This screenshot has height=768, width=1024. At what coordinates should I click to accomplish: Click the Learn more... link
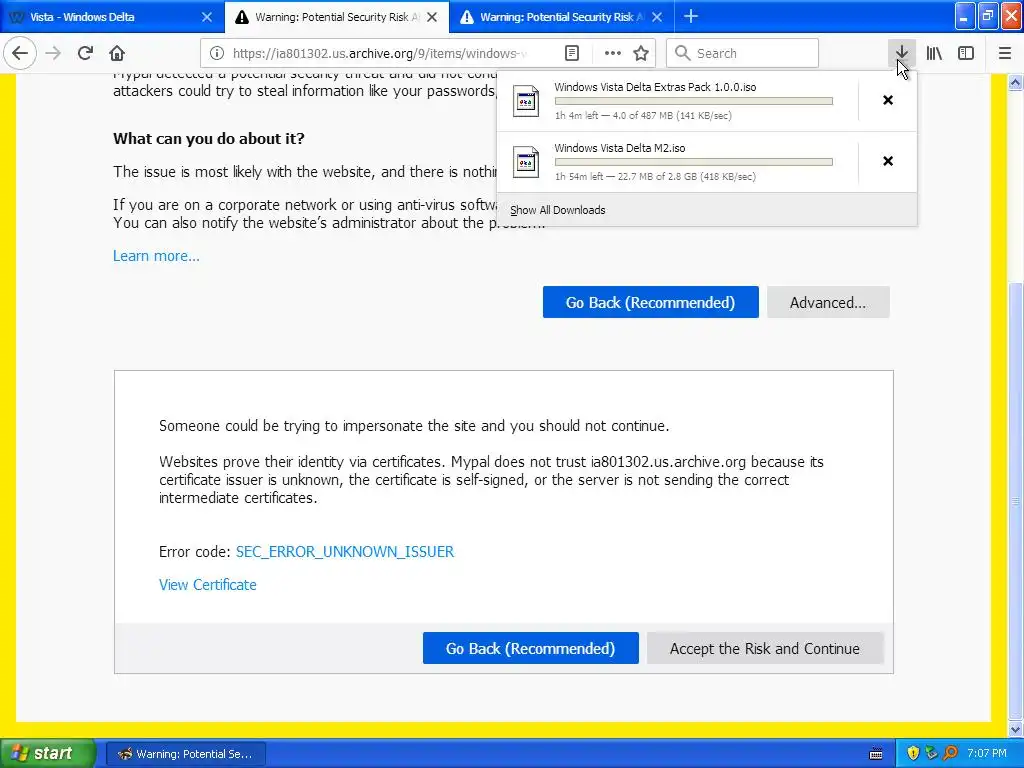click(156, 256)
